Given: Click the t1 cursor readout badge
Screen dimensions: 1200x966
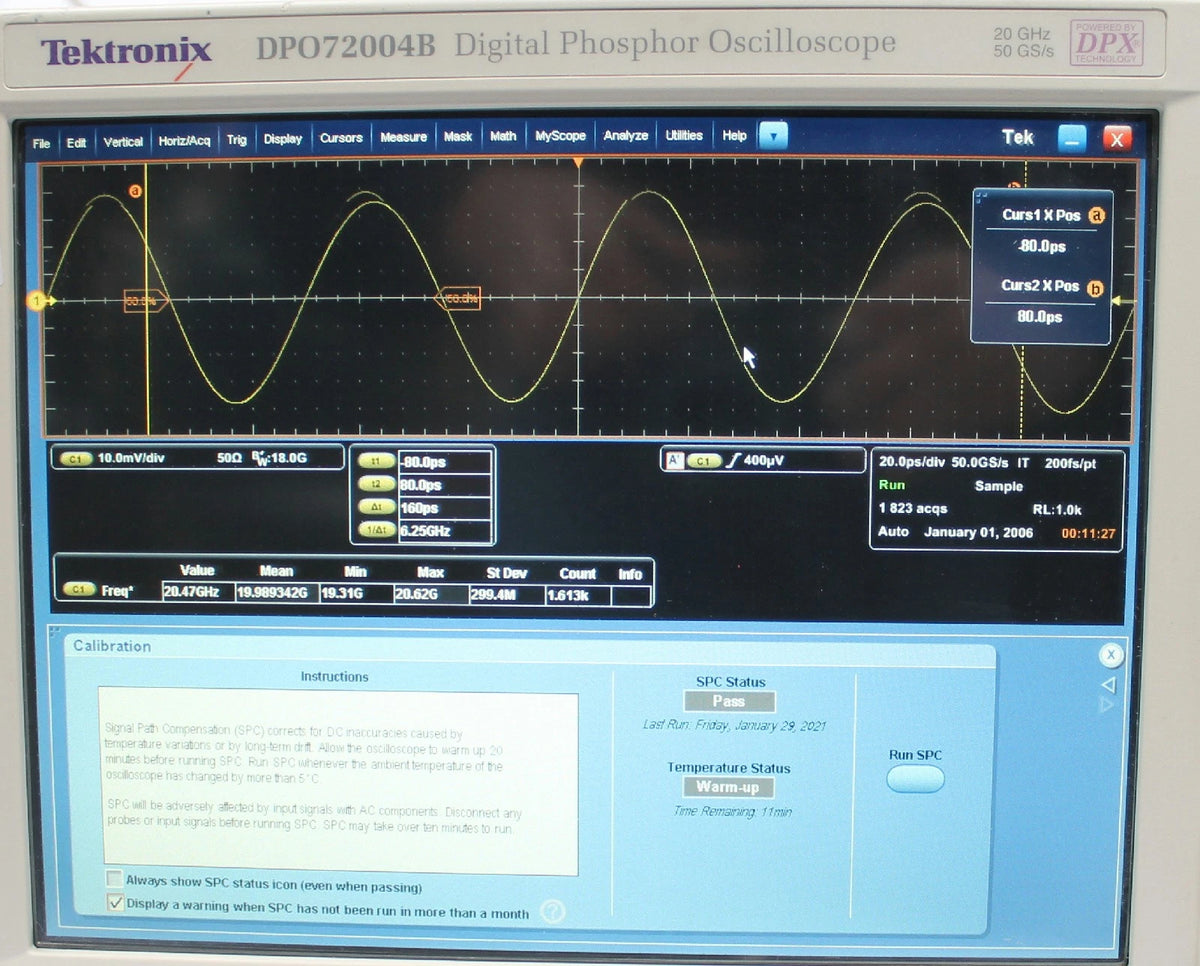Looking at the screenshot, I should click(376, 461).
